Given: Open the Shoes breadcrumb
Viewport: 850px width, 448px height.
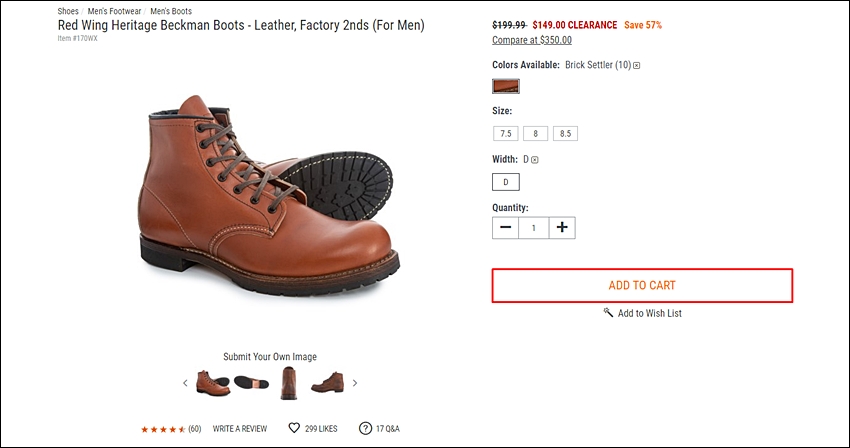Looking at the screenshot, I should [x=68, y=11].
